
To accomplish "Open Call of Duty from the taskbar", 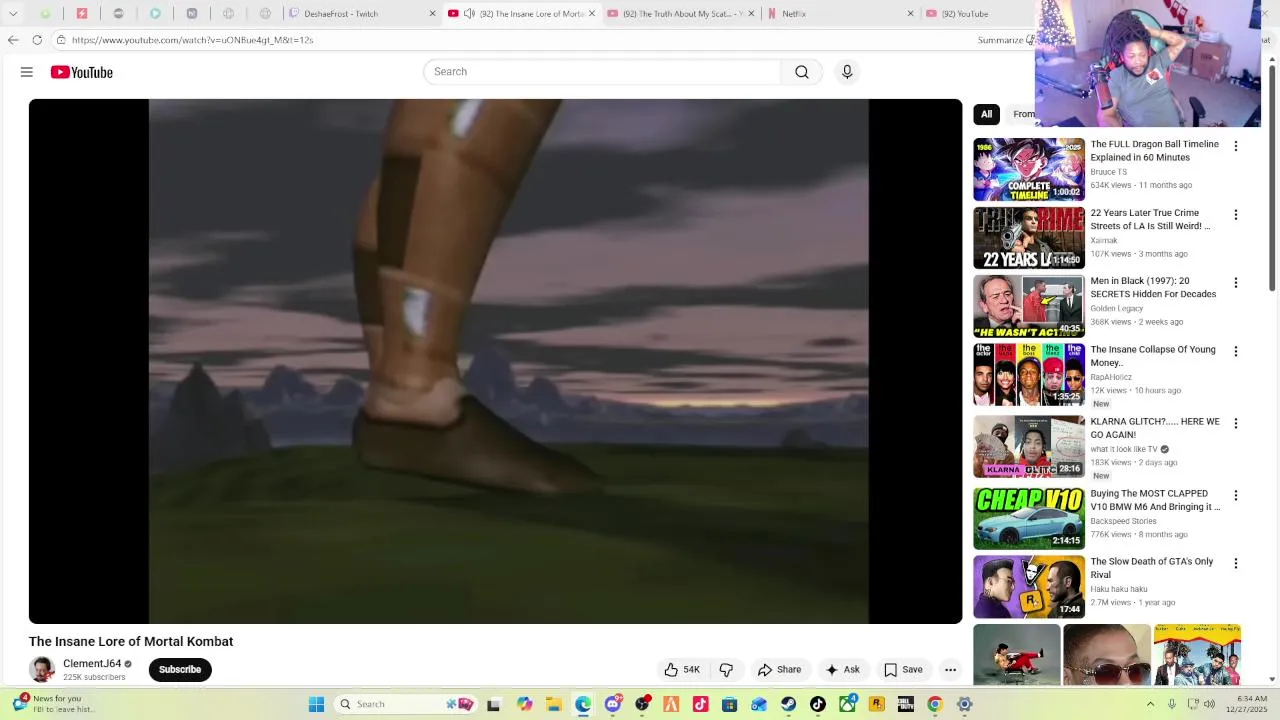I will [905, 704].
